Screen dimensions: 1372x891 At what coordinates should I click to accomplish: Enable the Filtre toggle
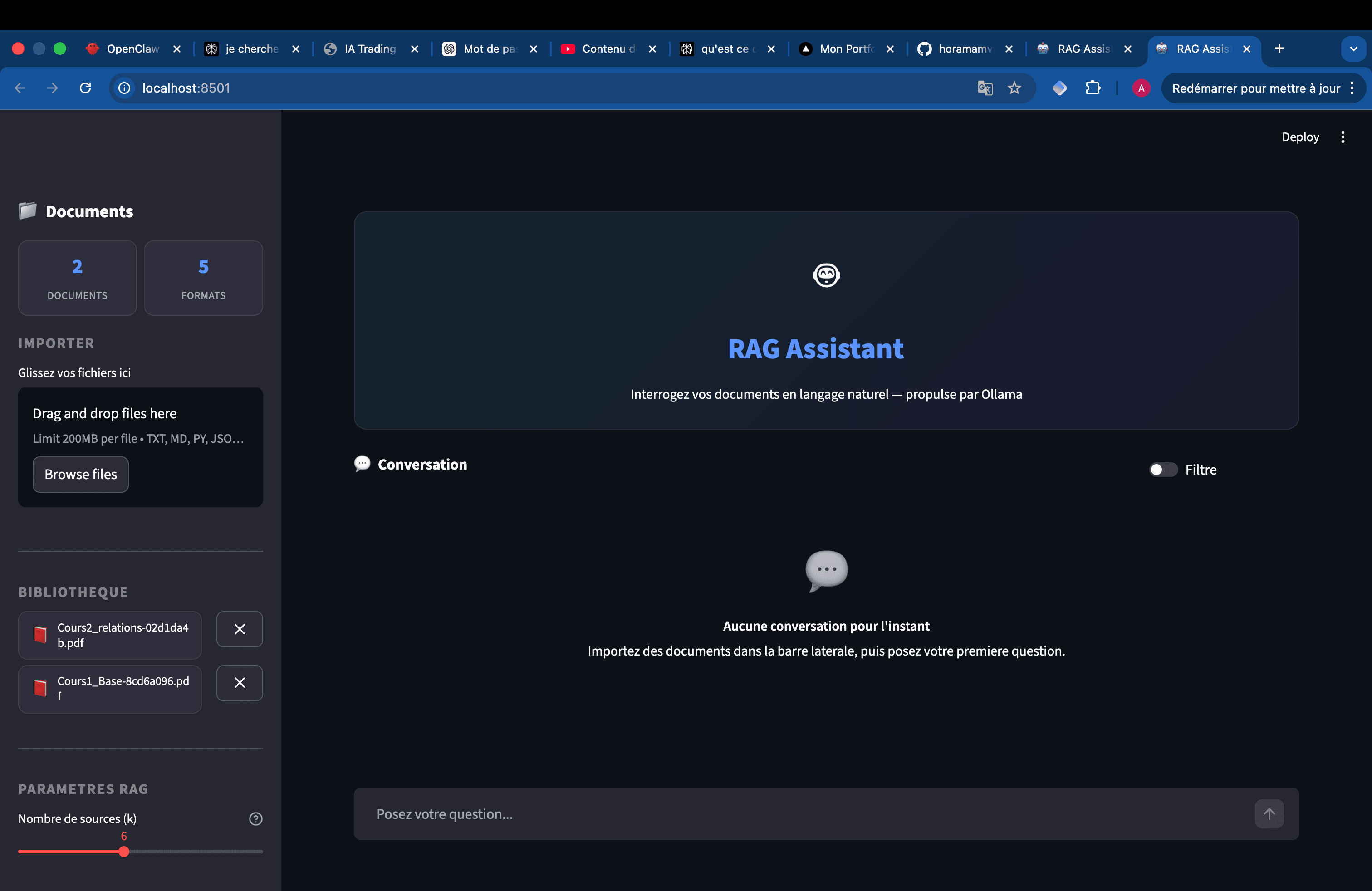pyautogui.click(x=1162, y=470)
